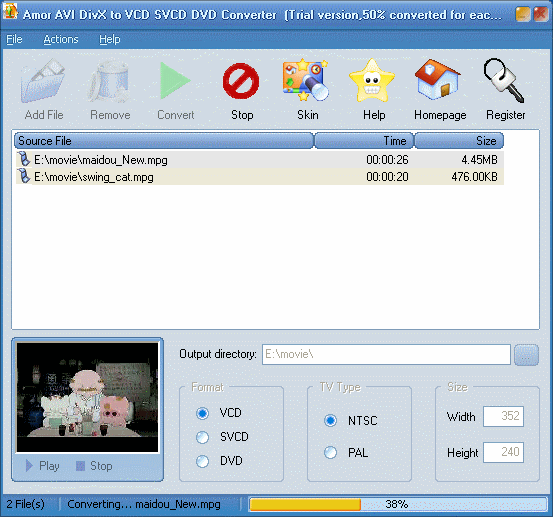Viewport: 553px width, 517px height.
Task: Minimize the converter window
Action: pyautogui.click(x=523, y=14)
